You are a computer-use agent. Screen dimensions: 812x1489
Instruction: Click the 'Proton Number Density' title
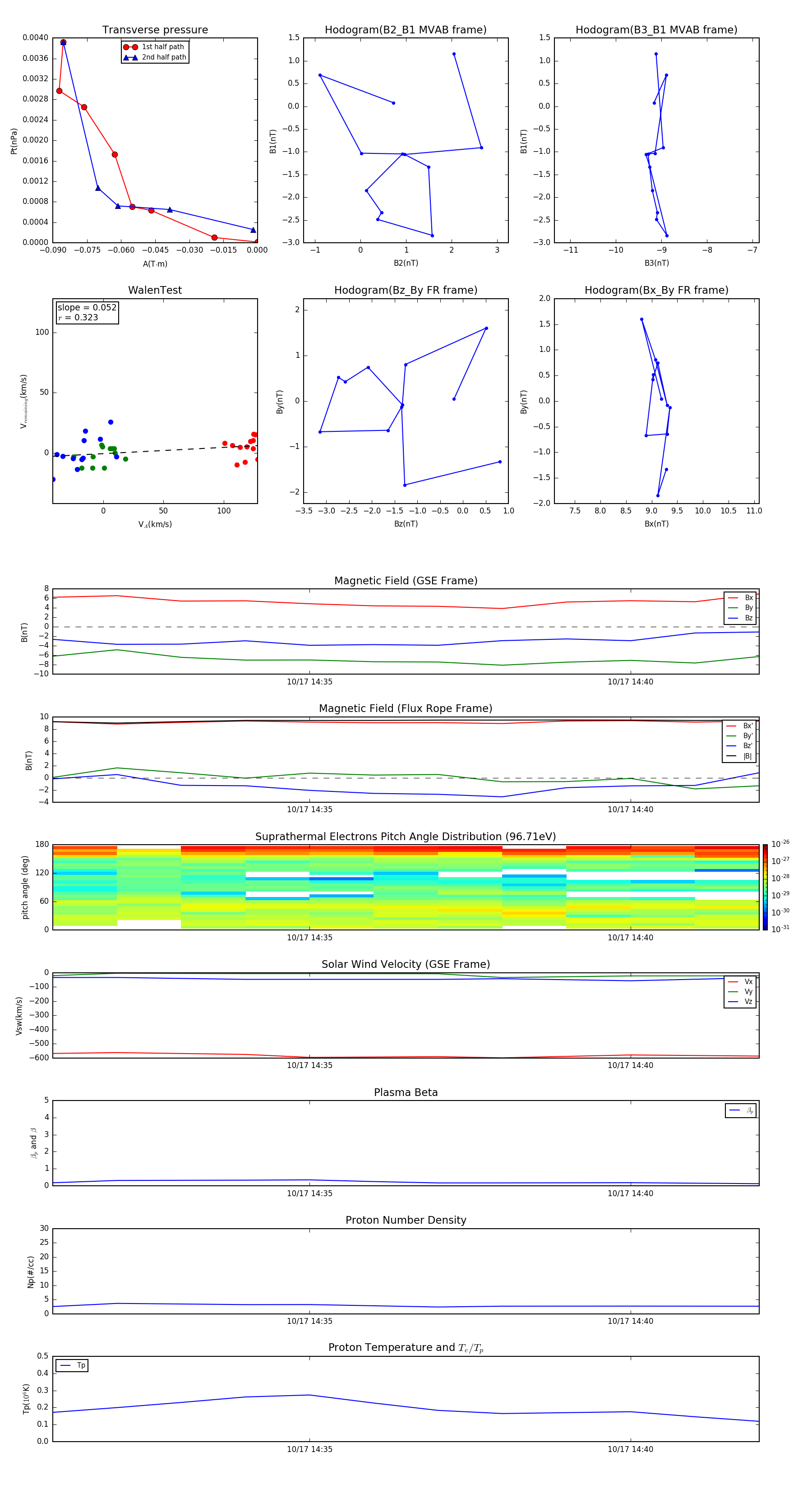[406, 1220]
